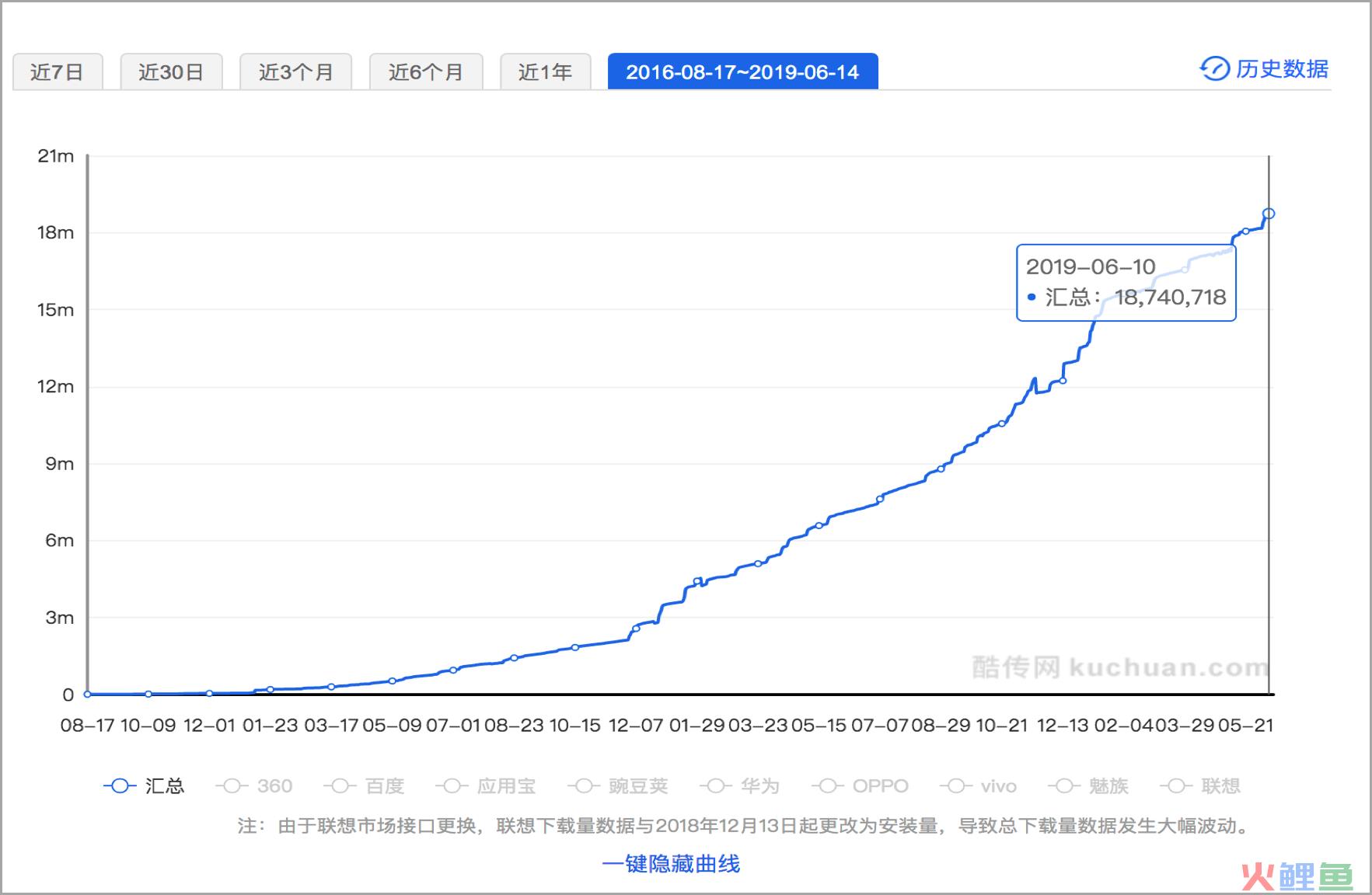Click the 注 note about 联想 data
The image size is (1372, 895).
(745, 826)
